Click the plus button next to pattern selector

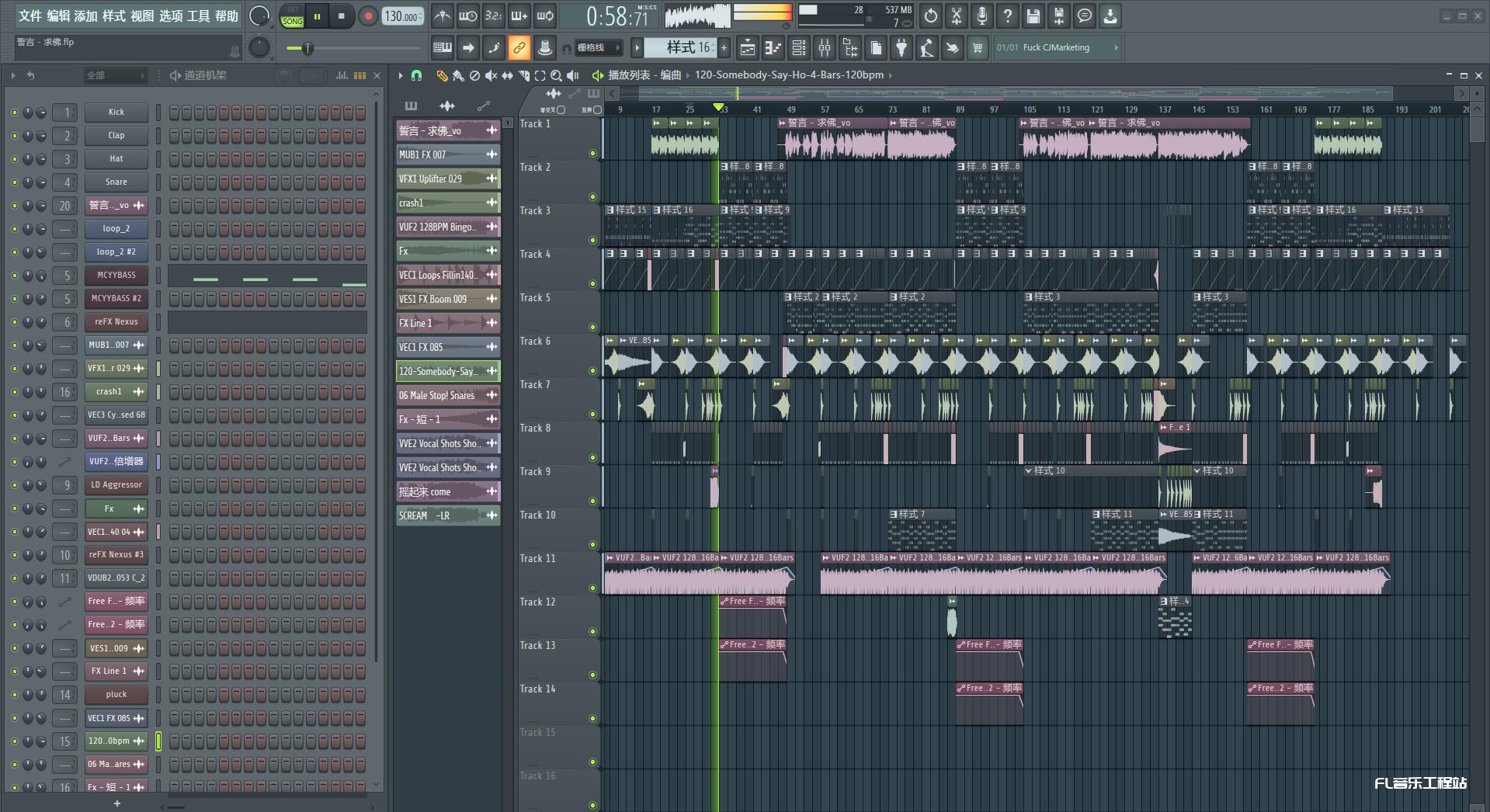pyautogui.click(x=724, y=48)
